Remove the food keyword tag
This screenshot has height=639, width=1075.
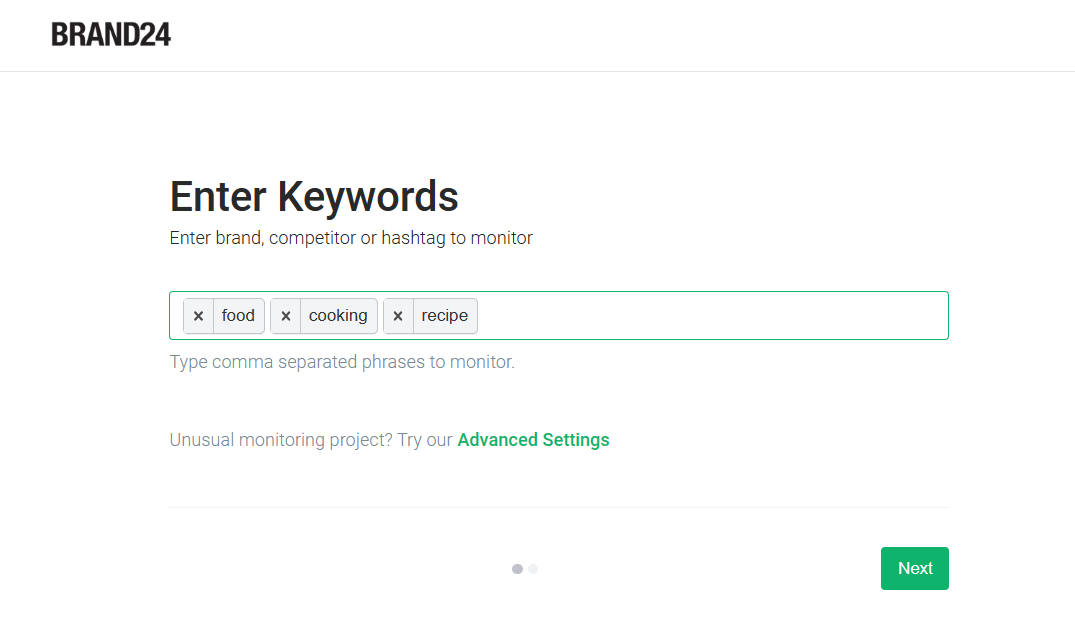(x=198, y=316)
